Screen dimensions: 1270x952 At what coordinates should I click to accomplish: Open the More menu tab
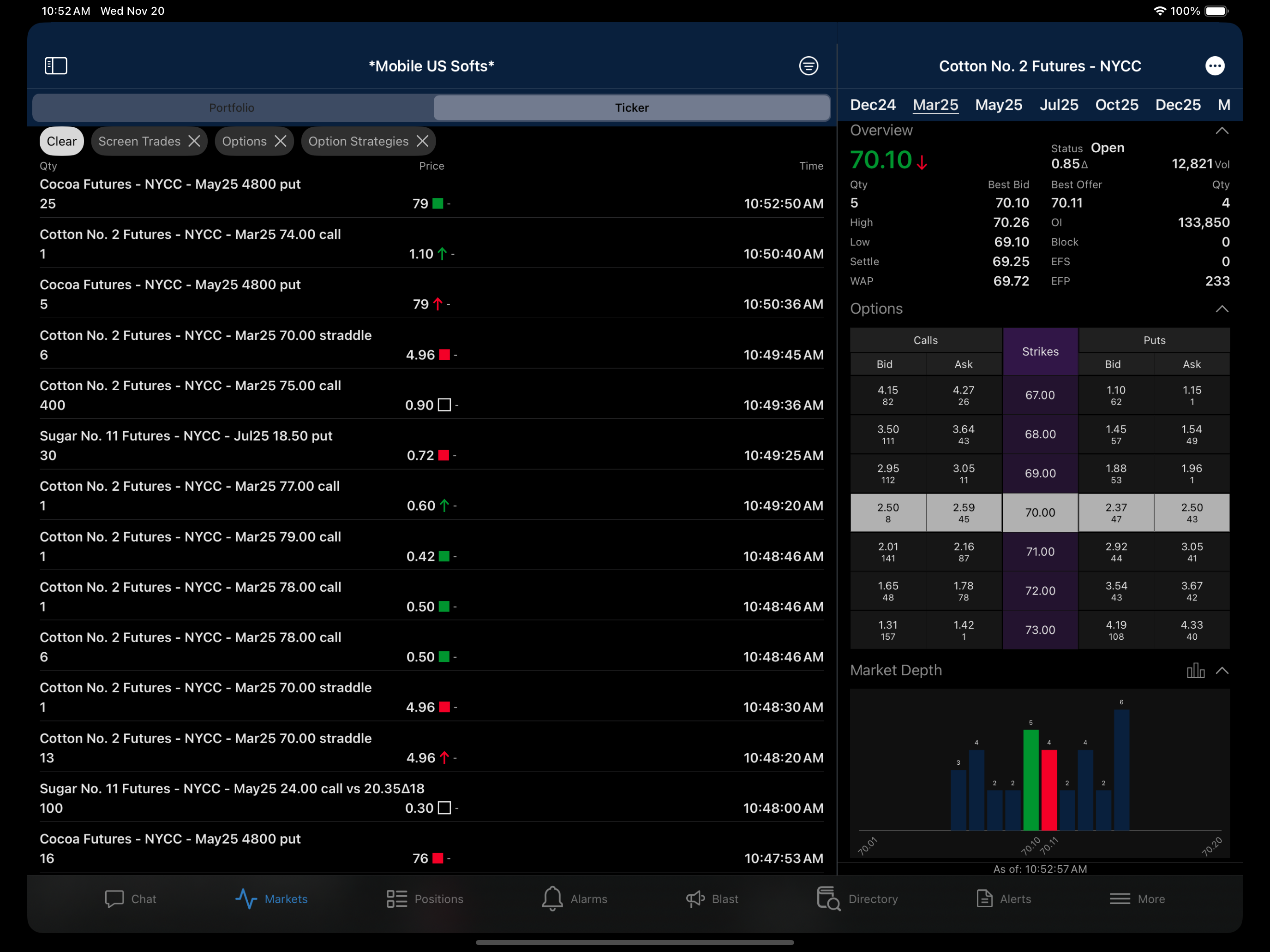pyautogui.click(x=1137, y=898)
